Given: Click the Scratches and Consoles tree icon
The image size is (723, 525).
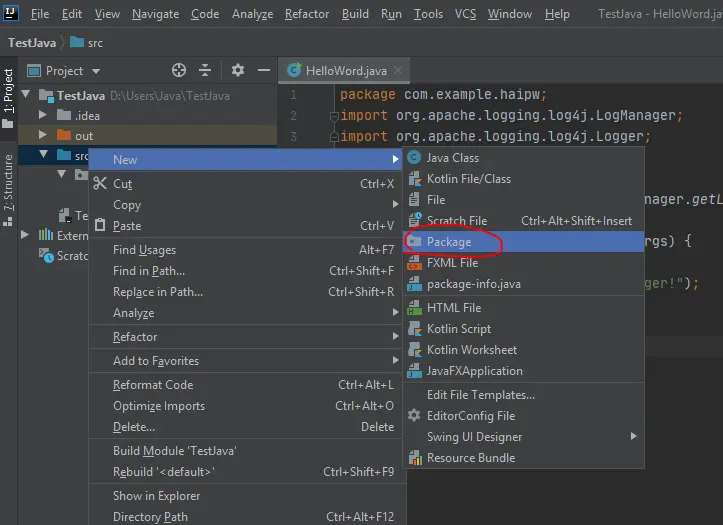Looking at the screenshot, I should [x=46, y=255].
